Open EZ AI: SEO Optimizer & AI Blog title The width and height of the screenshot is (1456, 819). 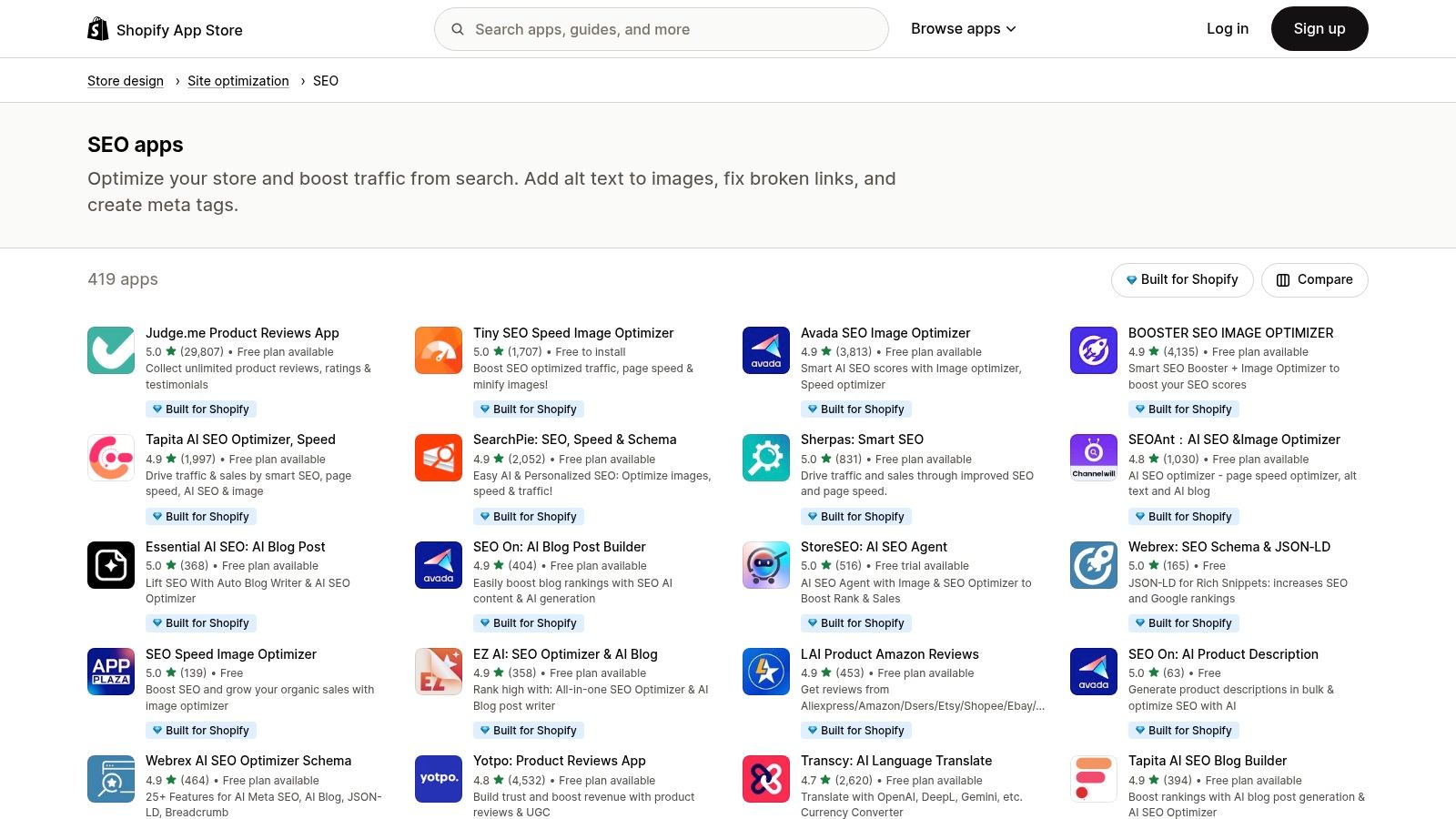tap(565, 654)
